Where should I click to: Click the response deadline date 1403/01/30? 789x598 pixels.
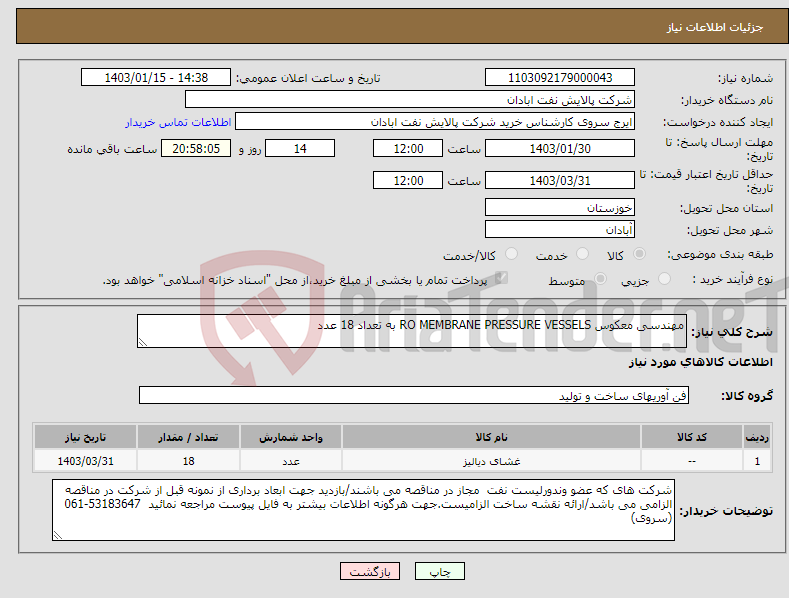560,148
